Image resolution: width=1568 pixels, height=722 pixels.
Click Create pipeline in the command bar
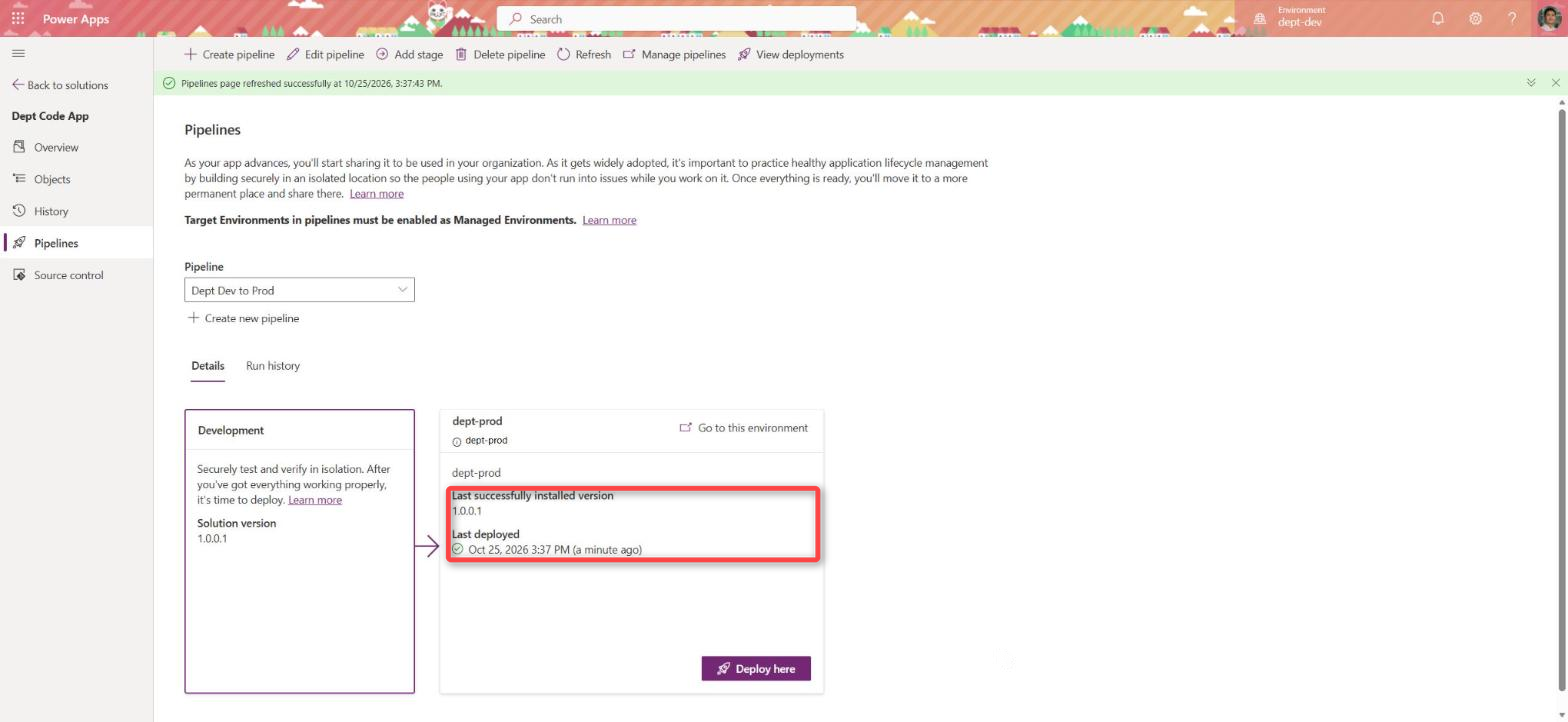229,54
